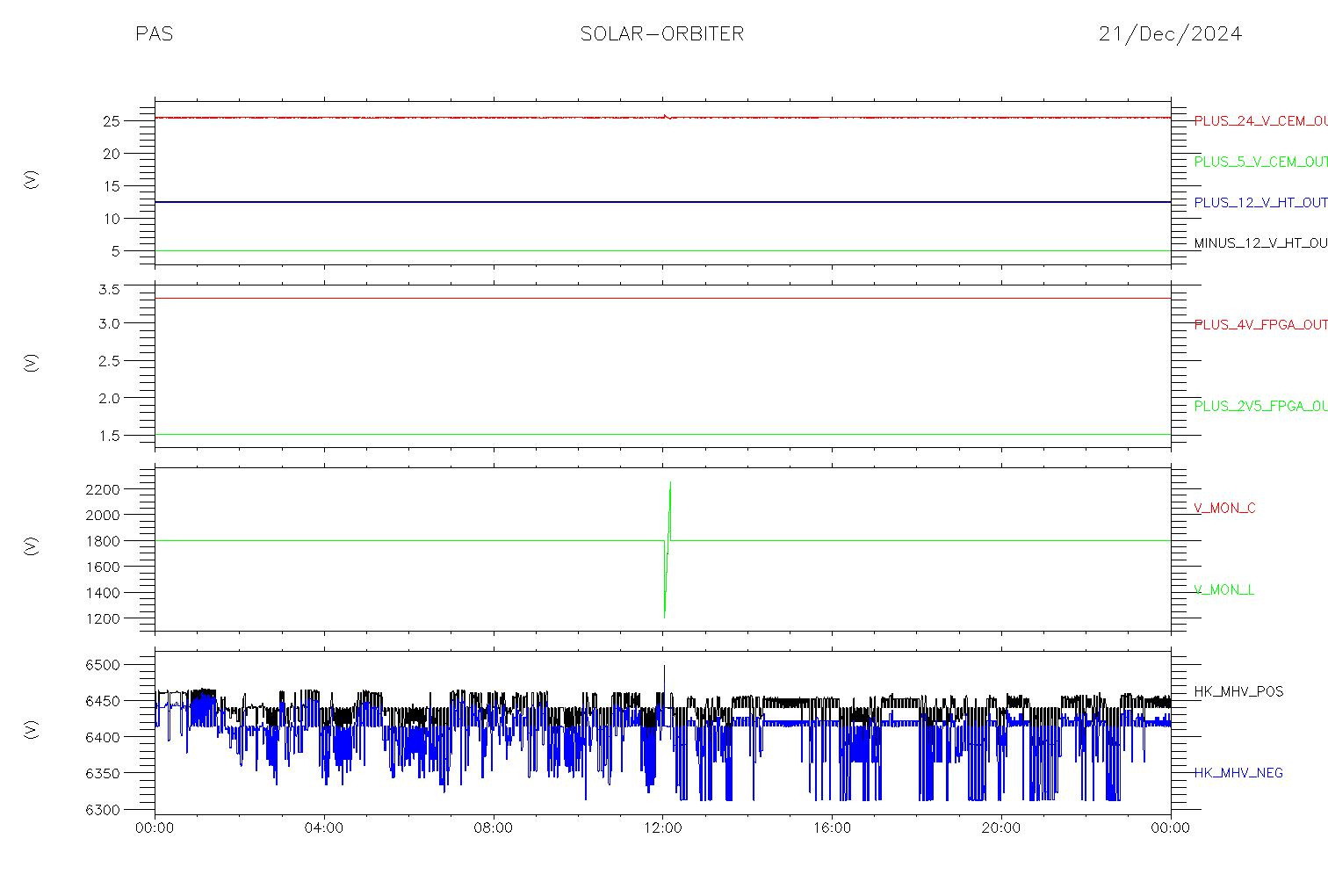Click the V_MON_L legend label
The width and height of the screenshot is (1328, 896).
(x=1223, y=589)
